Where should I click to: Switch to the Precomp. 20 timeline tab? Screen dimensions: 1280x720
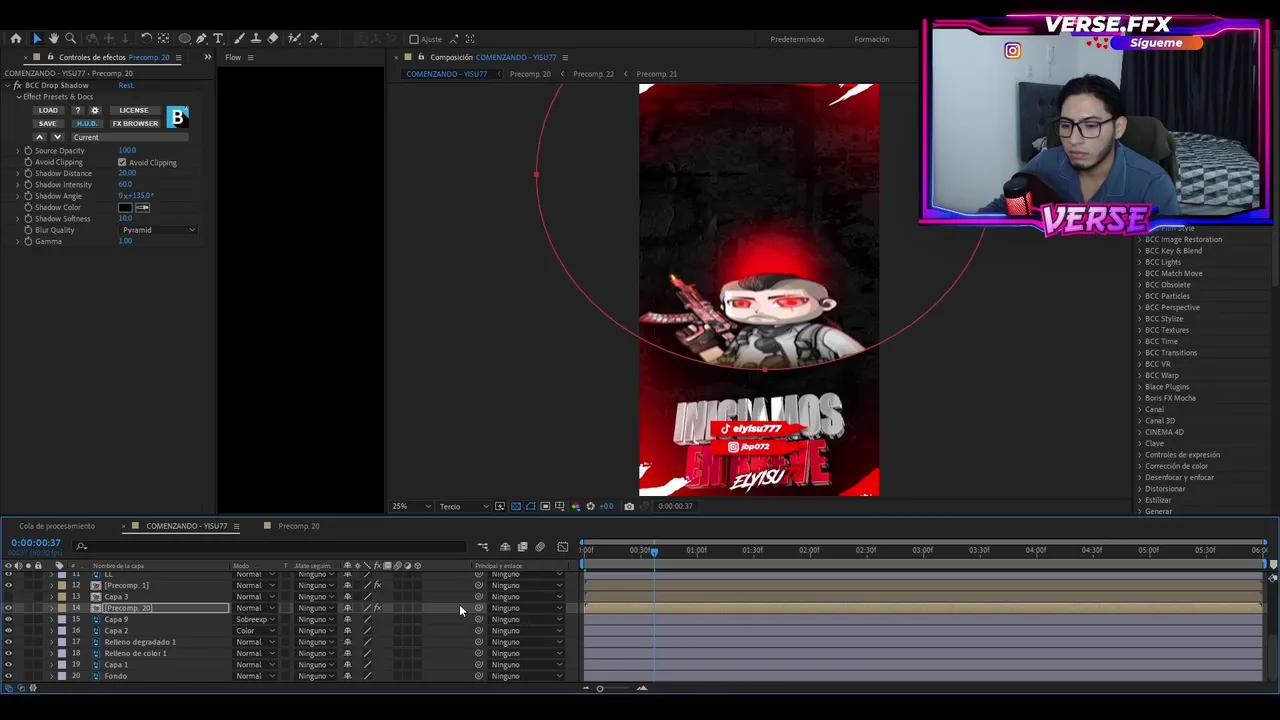pyautogui.click(x=299, y=526)
